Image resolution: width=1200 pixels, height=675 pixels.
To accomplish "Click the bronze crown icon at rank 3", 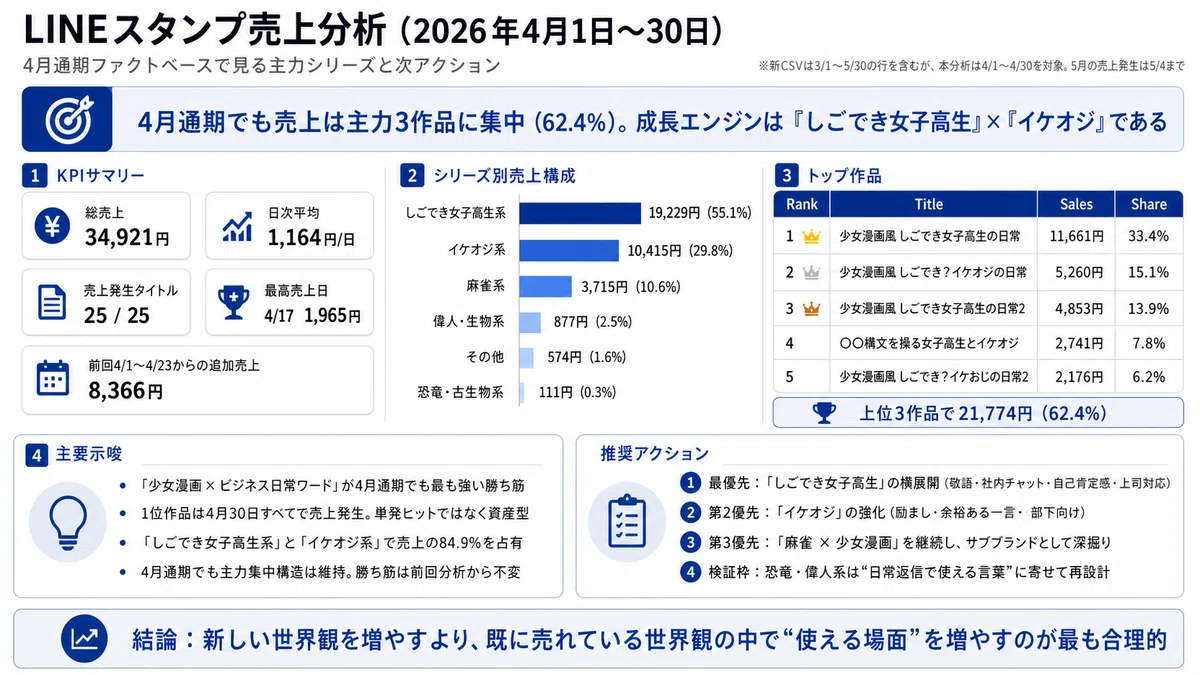I will click(811, 308).
